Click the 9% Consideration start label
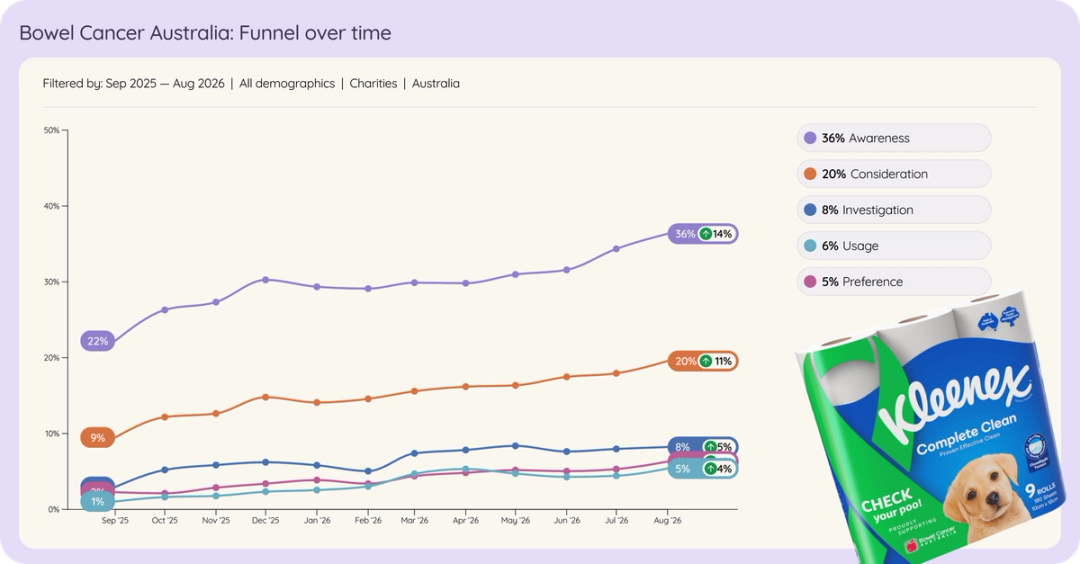This screenshot has width=1080, height=564. coord(98,437)
